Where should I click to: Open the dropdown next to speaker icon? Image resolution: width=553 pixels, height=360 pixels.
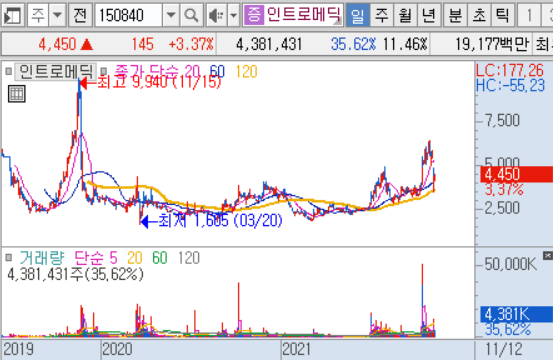click(x=233, y=15)
